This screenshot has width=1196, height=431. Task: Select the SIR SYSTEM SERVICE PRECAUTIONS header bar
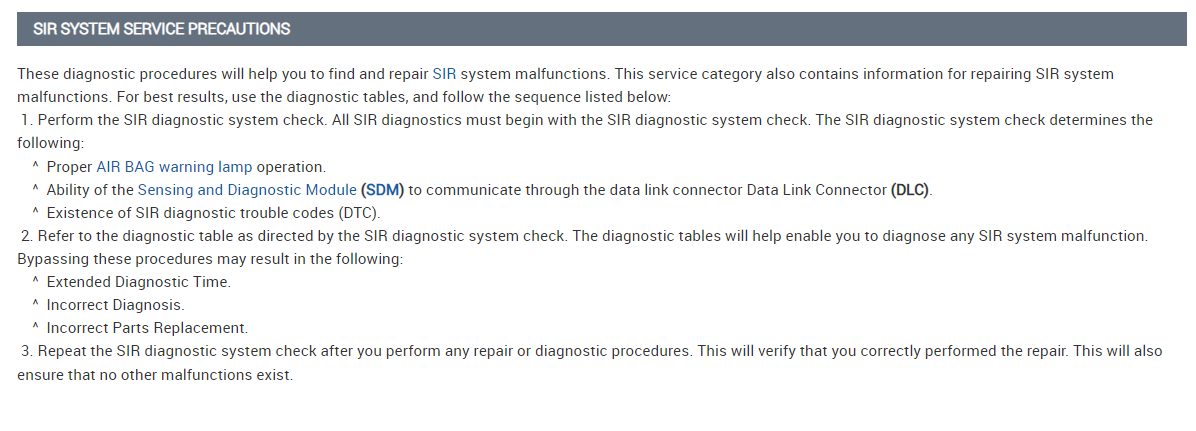pyautogui.click(x=602, y=29)
